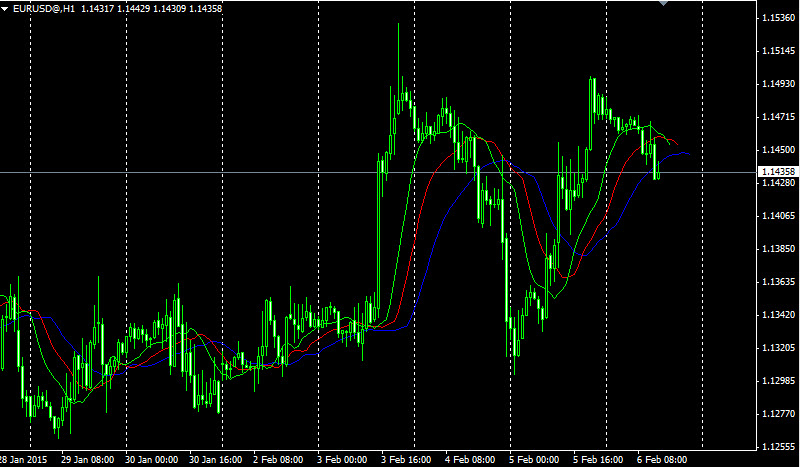Click the horizontal current price line on chart
The height and width of the screenshot is (467, 801).
(378, 172)
